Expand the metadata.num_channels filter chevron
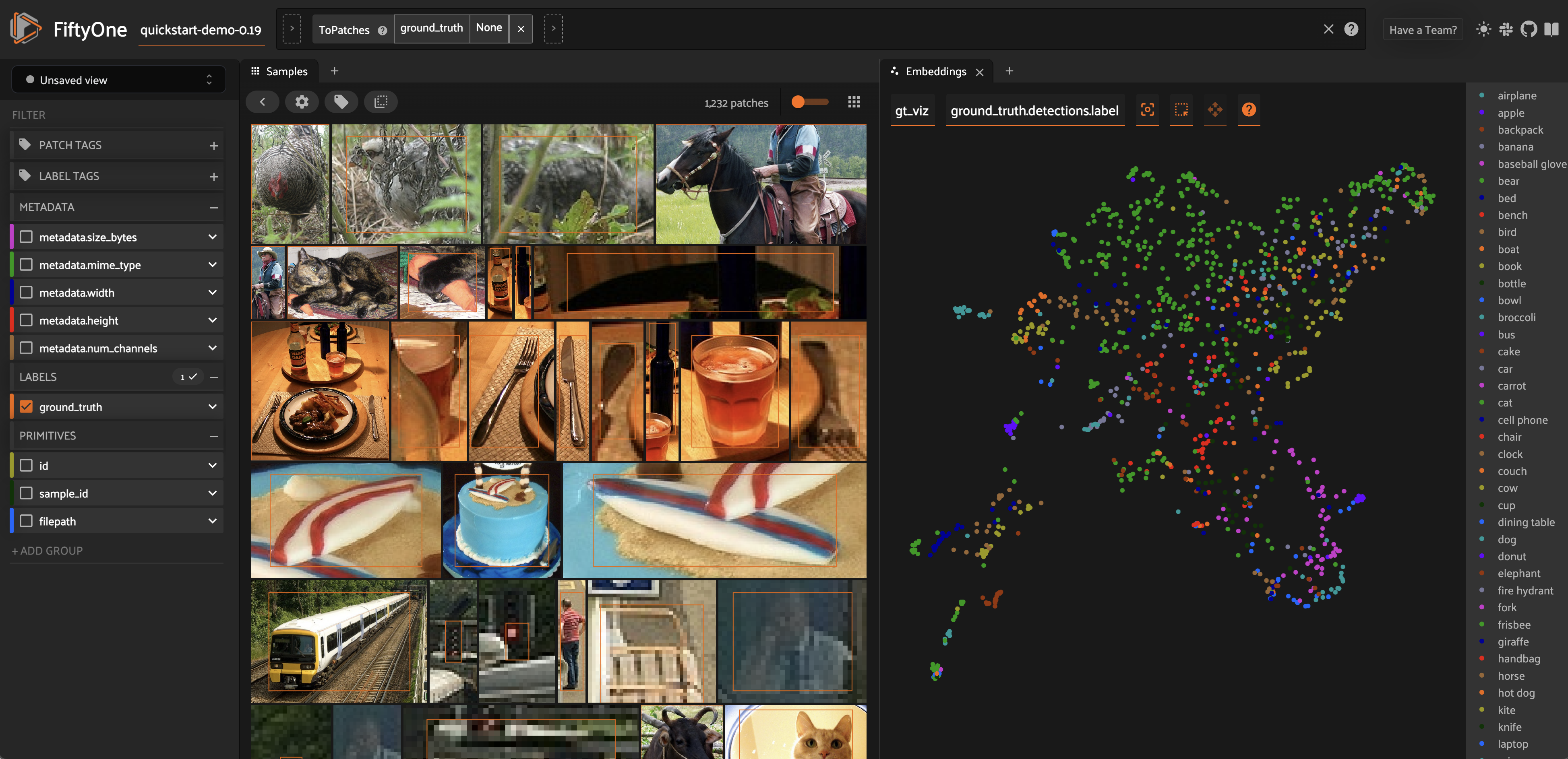 click(213, 348)
